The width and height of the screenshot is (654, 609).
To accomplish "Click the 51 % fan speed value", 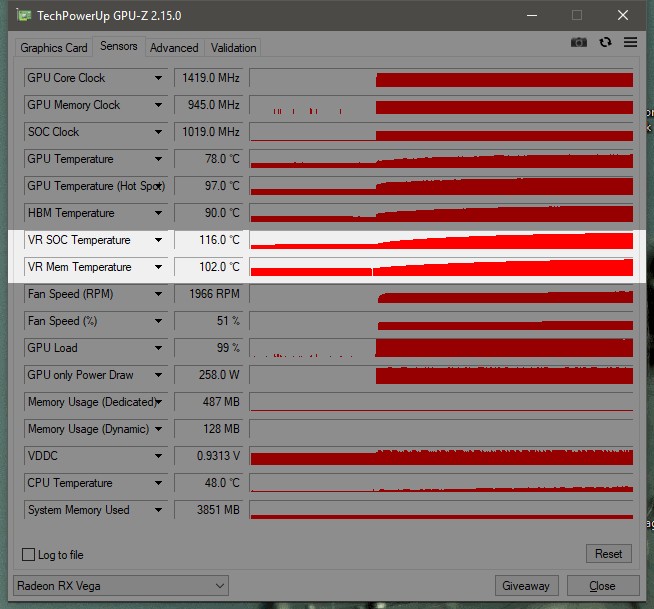I will [209, 321].
